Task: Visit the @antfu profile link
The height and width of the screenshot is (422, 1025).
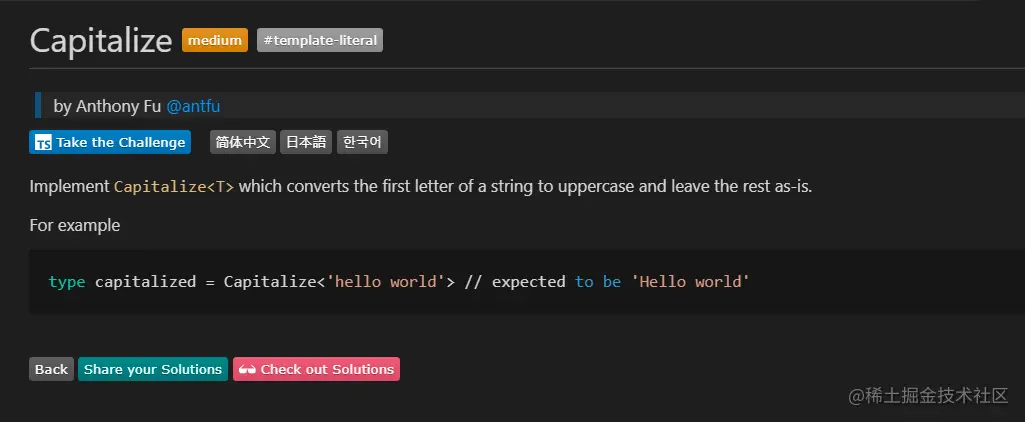Action: (200, 106)
